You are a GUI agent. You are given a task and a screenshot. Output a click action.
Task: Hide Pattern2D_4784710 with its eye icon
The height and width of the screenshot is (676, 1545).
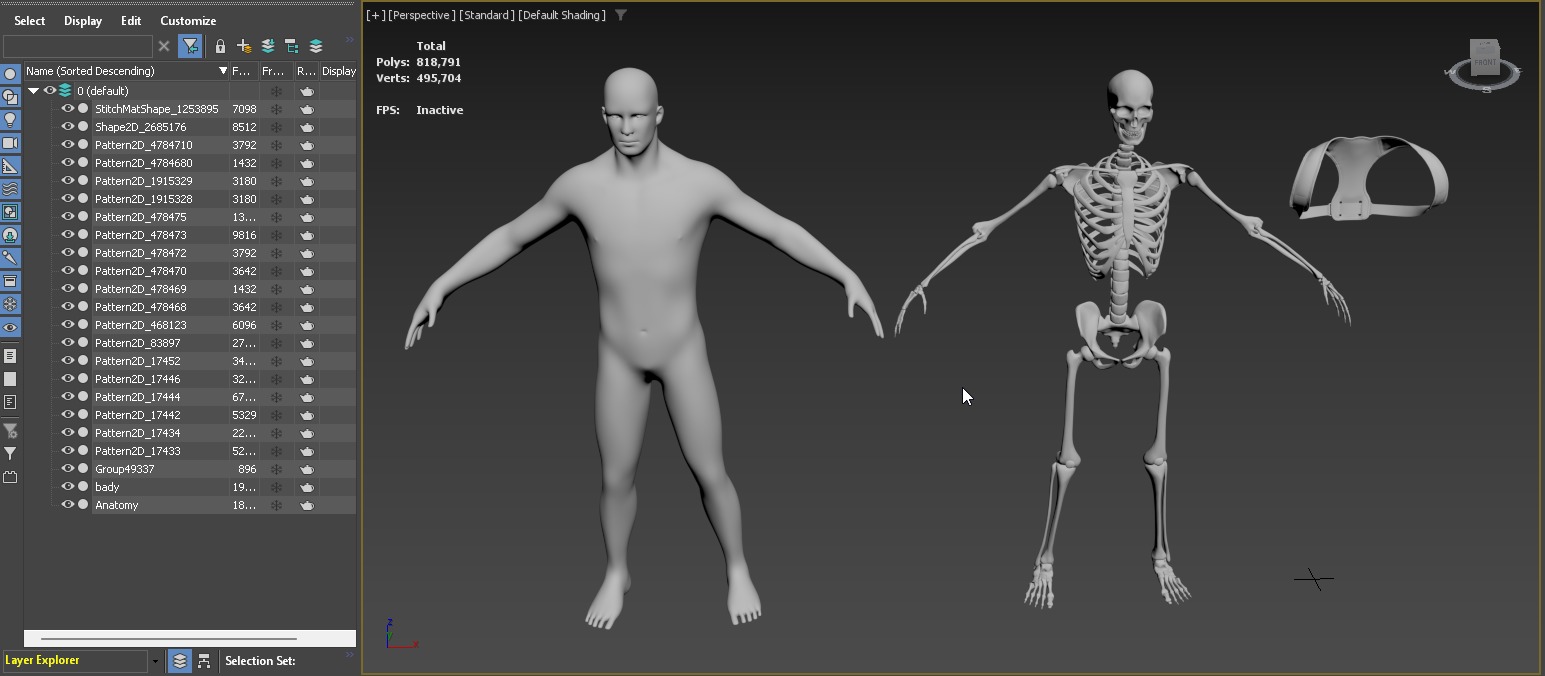tap(68, 145)
